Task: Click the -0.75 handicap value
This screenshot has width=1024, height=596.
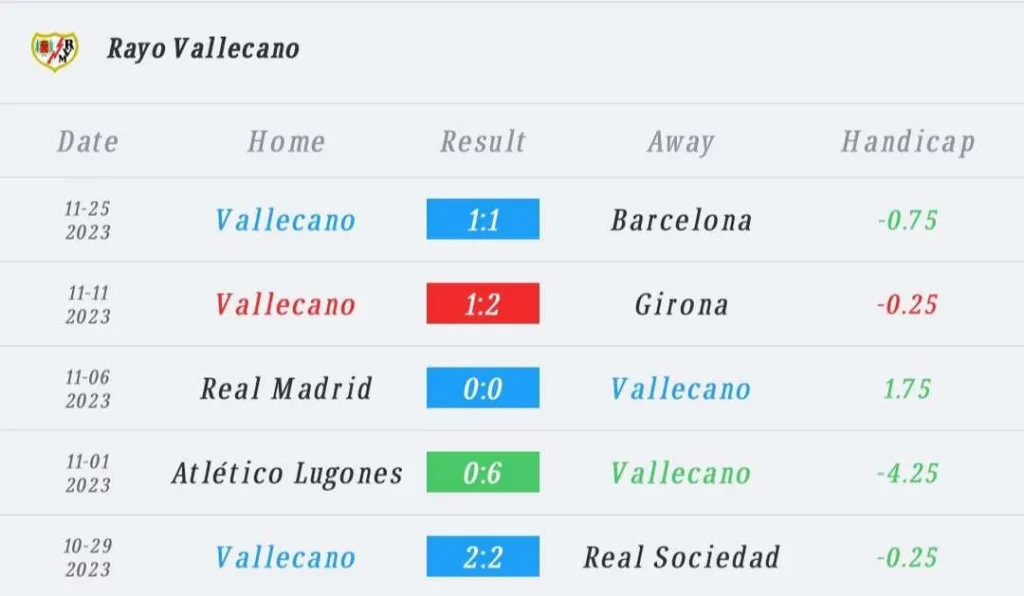Action: tap(907, 220)
